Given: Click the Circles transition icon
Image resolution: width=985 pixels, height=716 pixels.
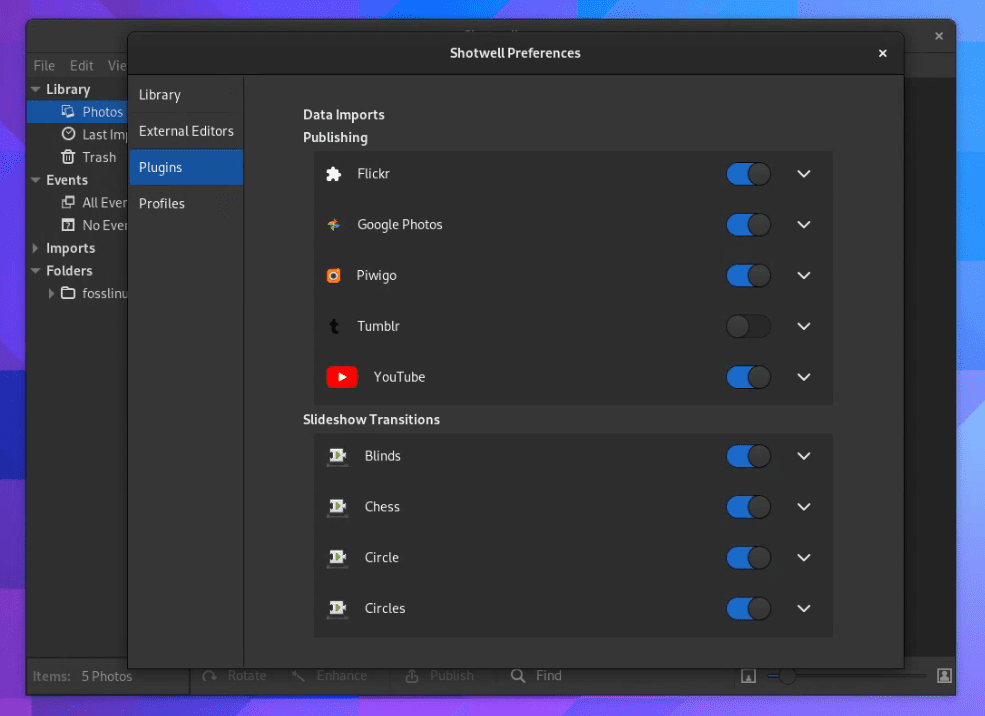Looking at the screenshot, I should coord(337,609).
